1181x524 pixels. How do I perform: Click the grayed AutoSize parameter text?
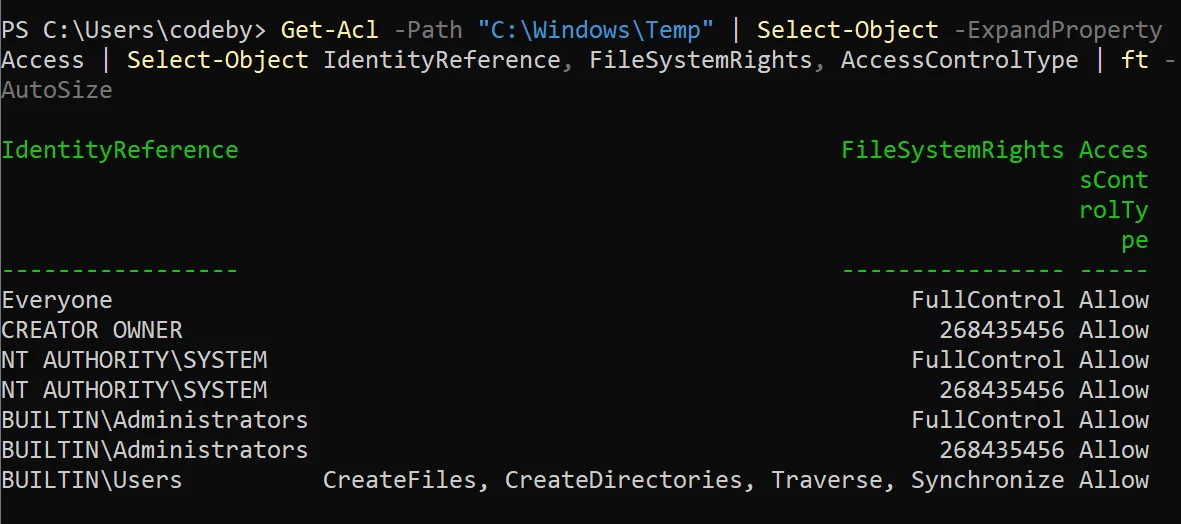click(x=57, y=90)
